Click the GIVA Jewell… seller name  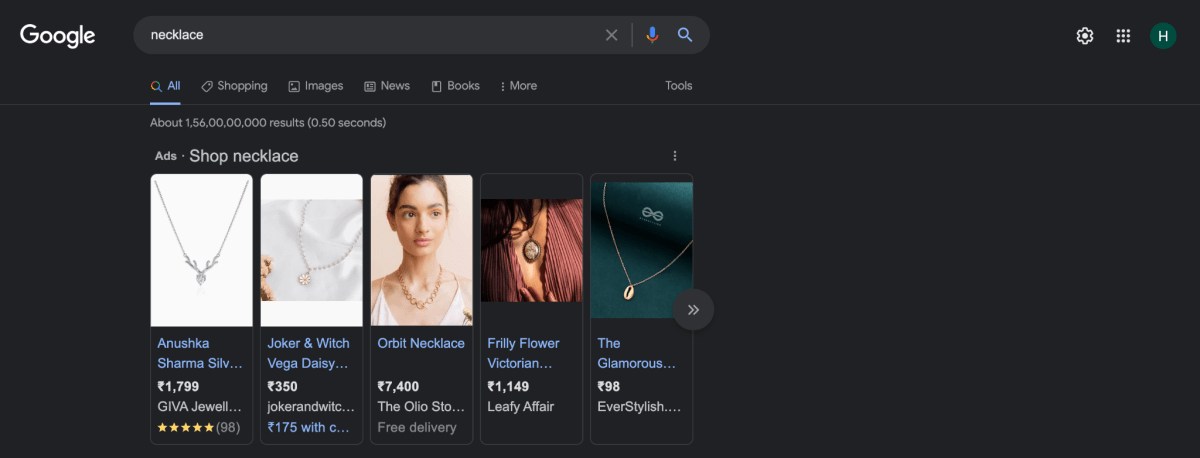200,407
